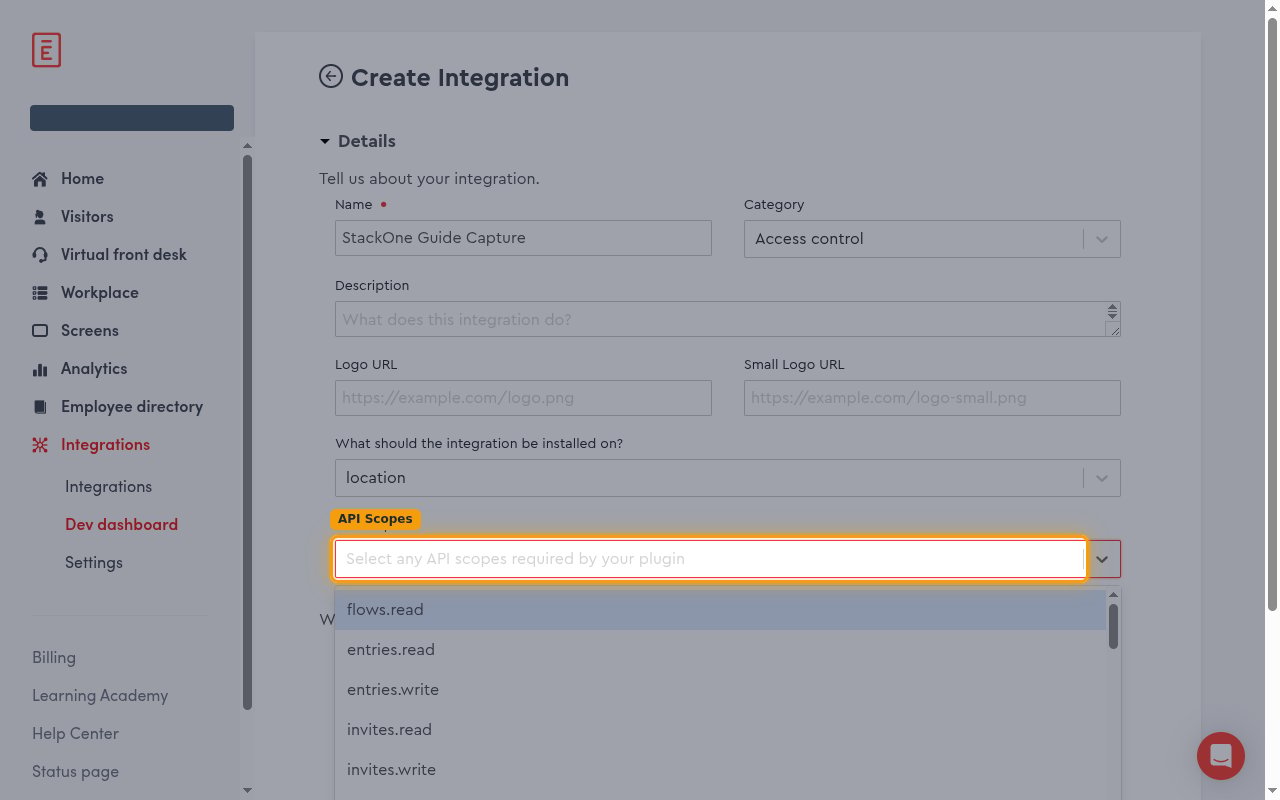Open Employee directory
The image size is (1280, 800).
(132, 407)
